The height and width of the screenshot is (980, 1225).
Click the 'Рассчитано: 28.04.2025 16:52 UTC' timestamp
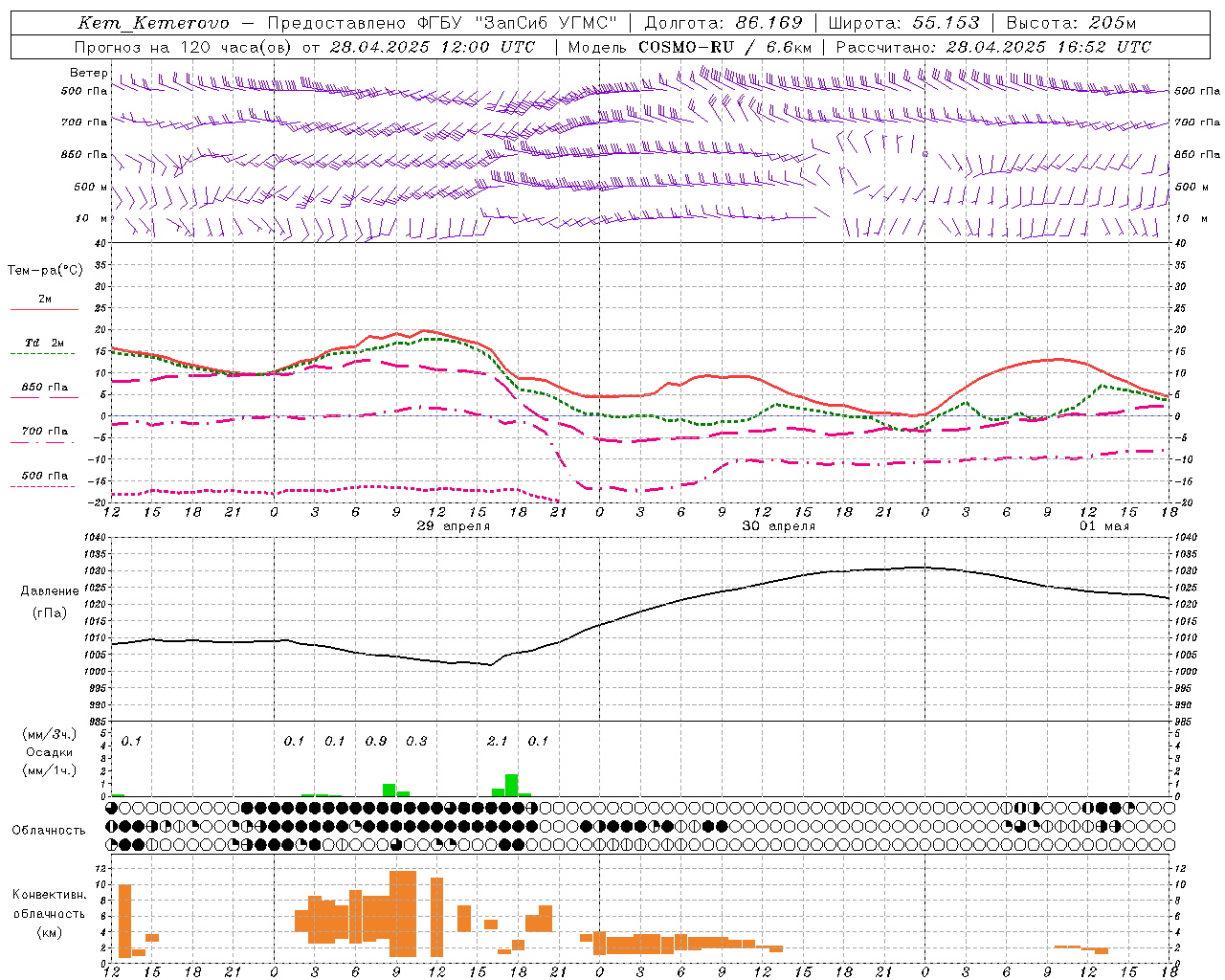pyautogui.click(x=993, y=47)
